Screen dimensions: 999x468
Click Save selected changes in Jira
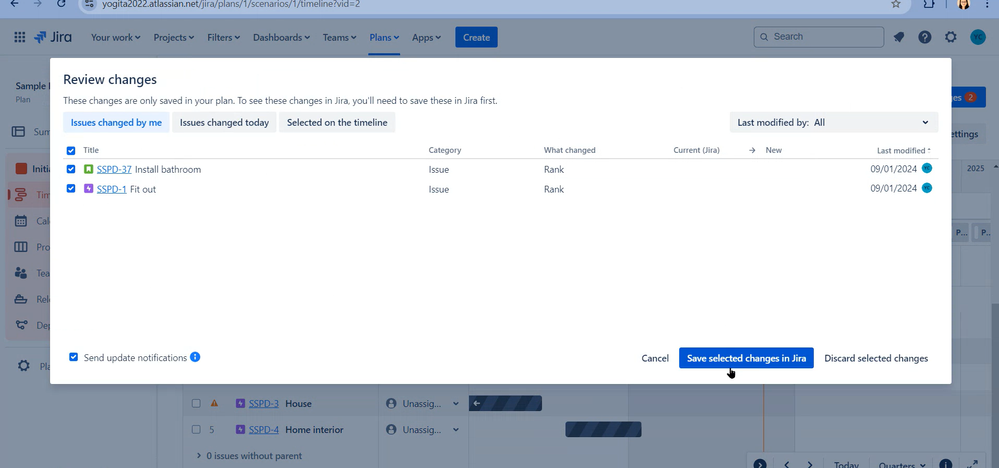(x=746, y=358)
